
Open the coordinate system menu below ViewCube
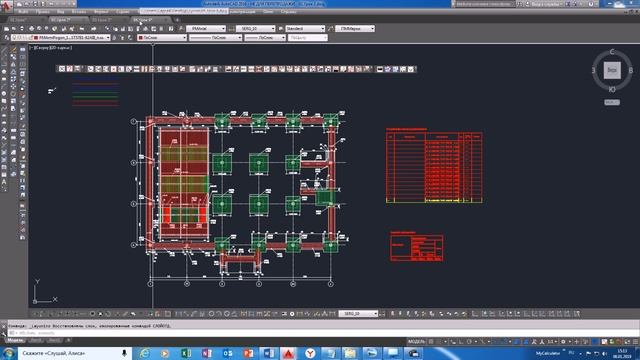click(612, 102)
